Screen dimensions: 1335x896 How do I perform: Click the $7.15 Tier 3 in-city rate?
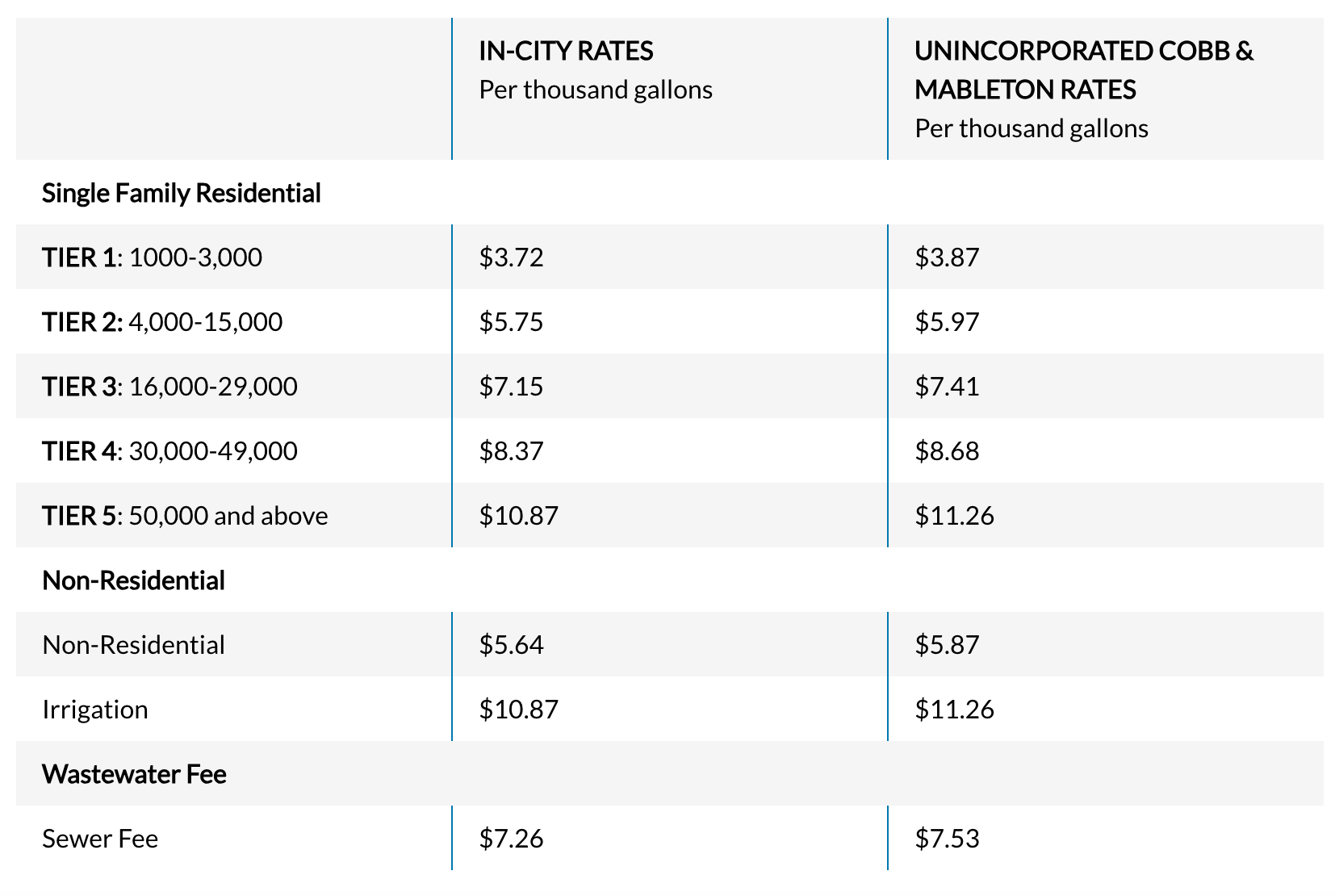[x=511, y=387]
